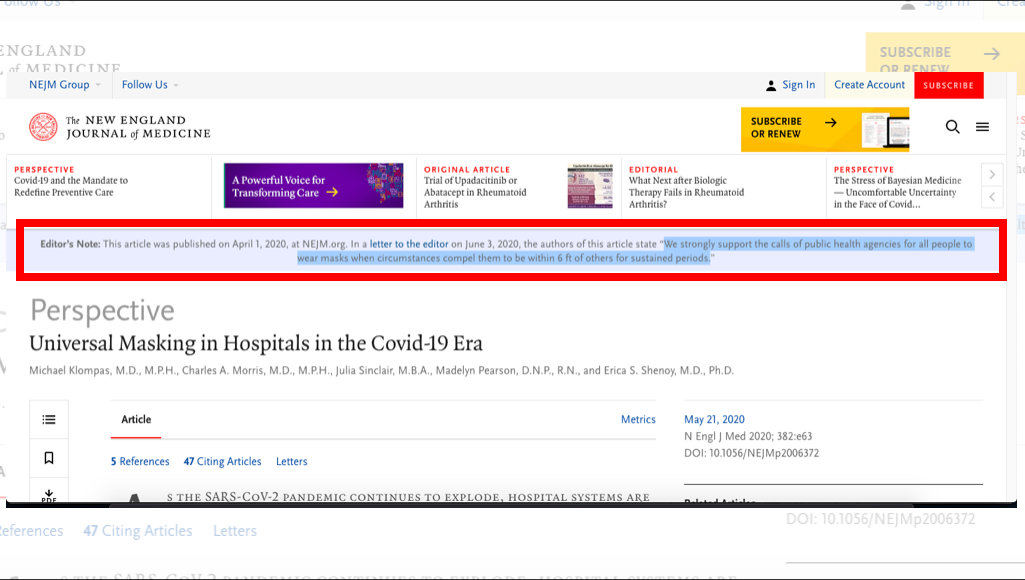1025x580 pixels.
Task: Click the May 21, 2020 date link
Action: 714,420
